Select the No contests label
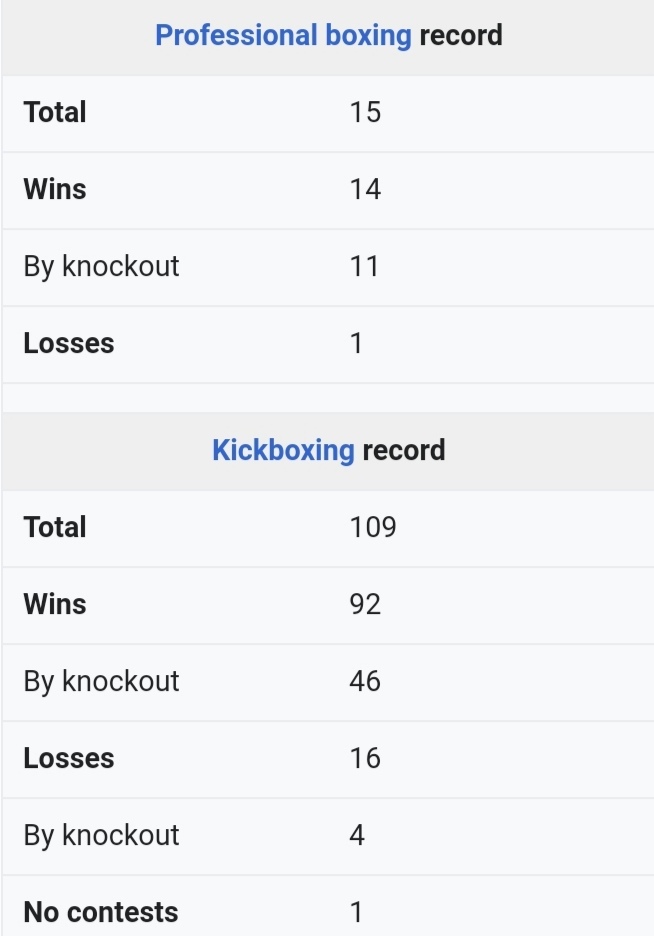654x936 pixels. [101, 912]
